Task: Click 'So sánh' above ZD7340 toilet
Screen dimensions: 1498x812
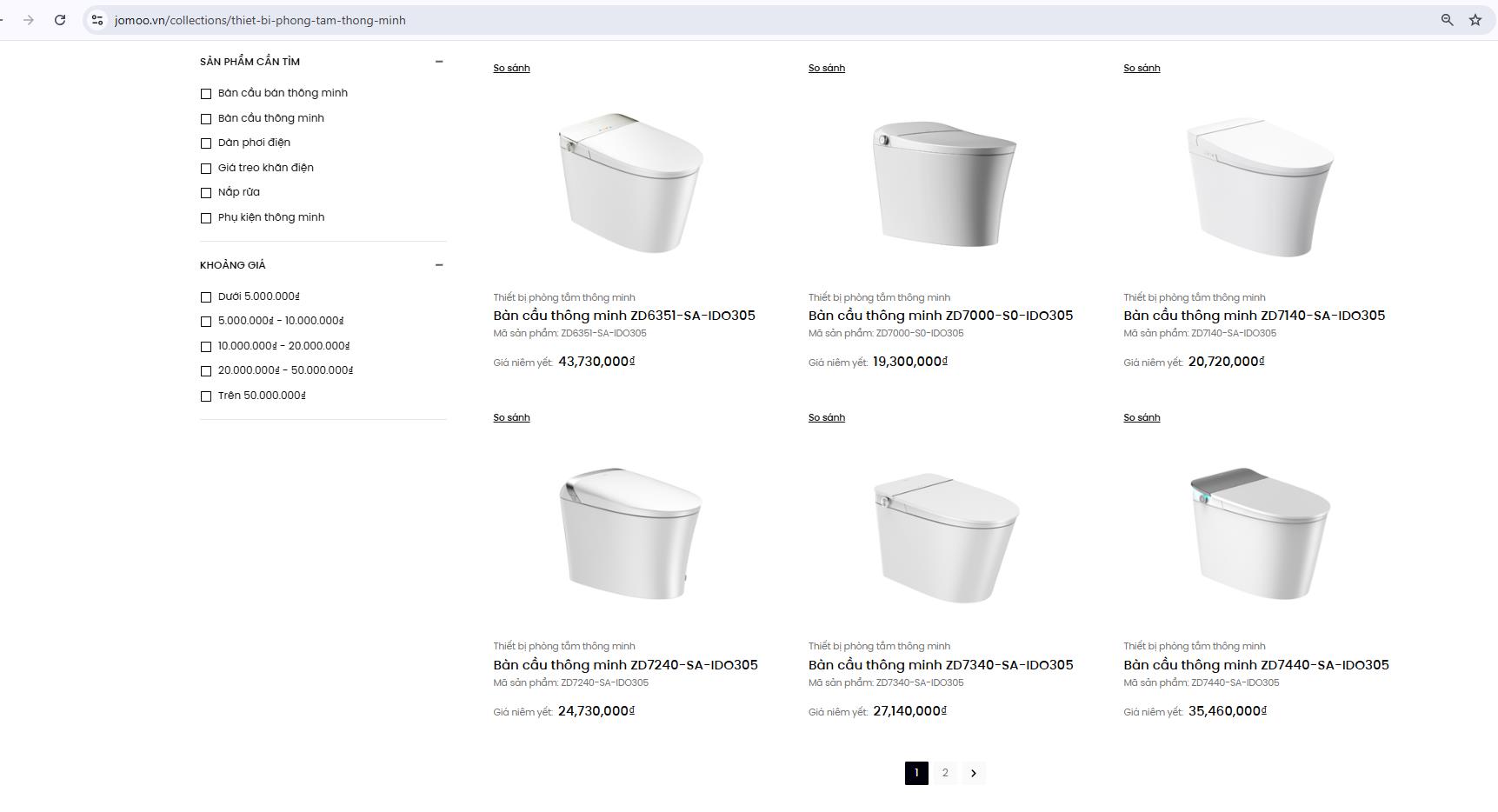Action: [826, 417]
